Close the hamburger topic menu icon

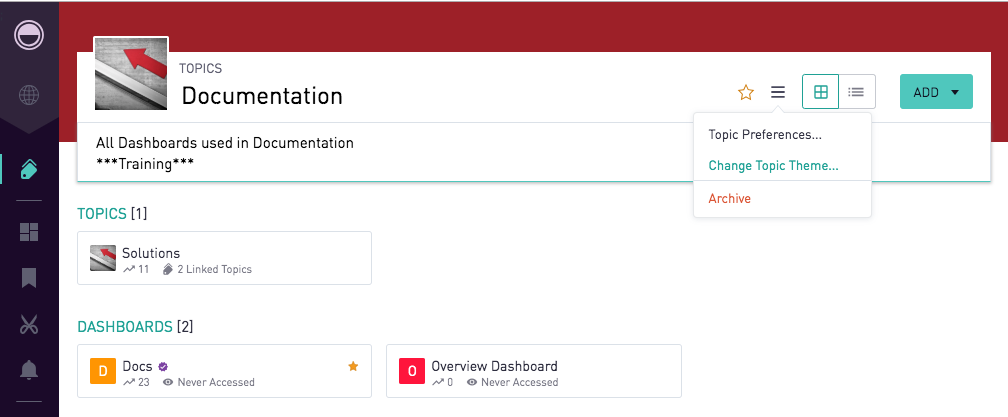click(x=778, y=92)
